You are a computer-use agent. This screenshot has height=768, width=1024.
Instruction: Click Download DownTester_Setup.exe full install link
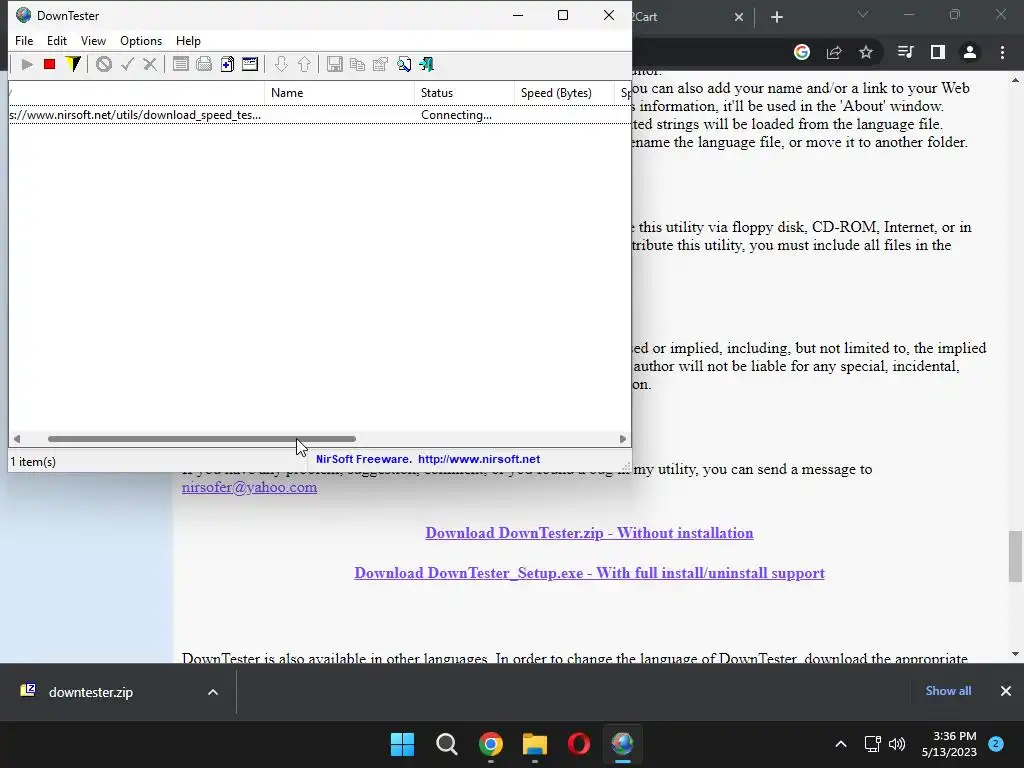tap(589, 573)
